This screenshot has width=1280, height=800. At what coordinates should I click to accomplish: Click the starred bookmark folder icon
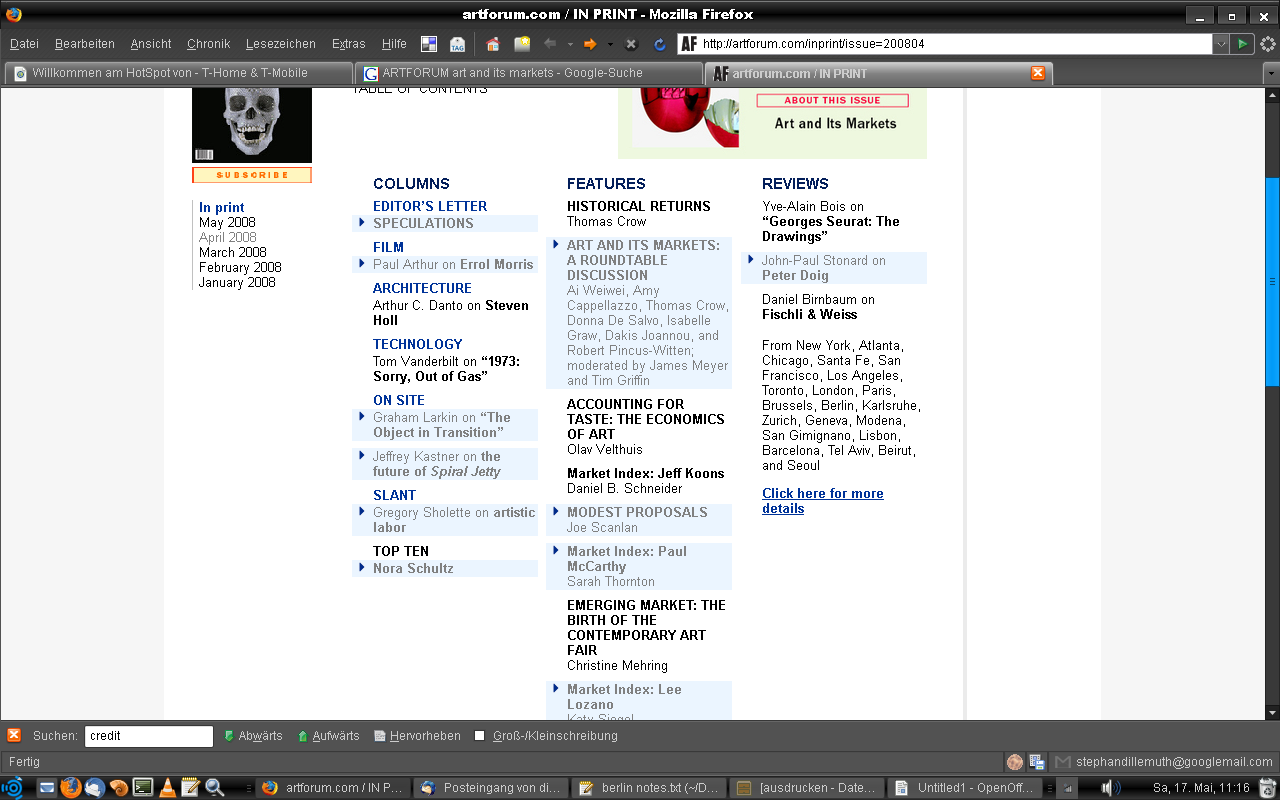click(x=522, y=44)
